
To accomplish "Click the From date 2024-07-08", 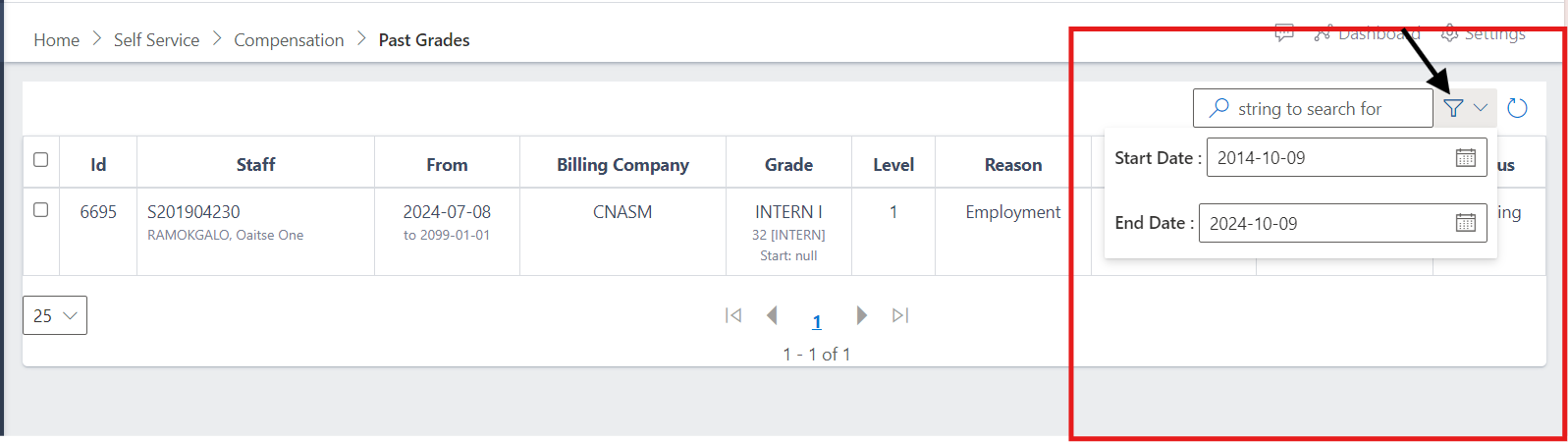I will [447, 212].
